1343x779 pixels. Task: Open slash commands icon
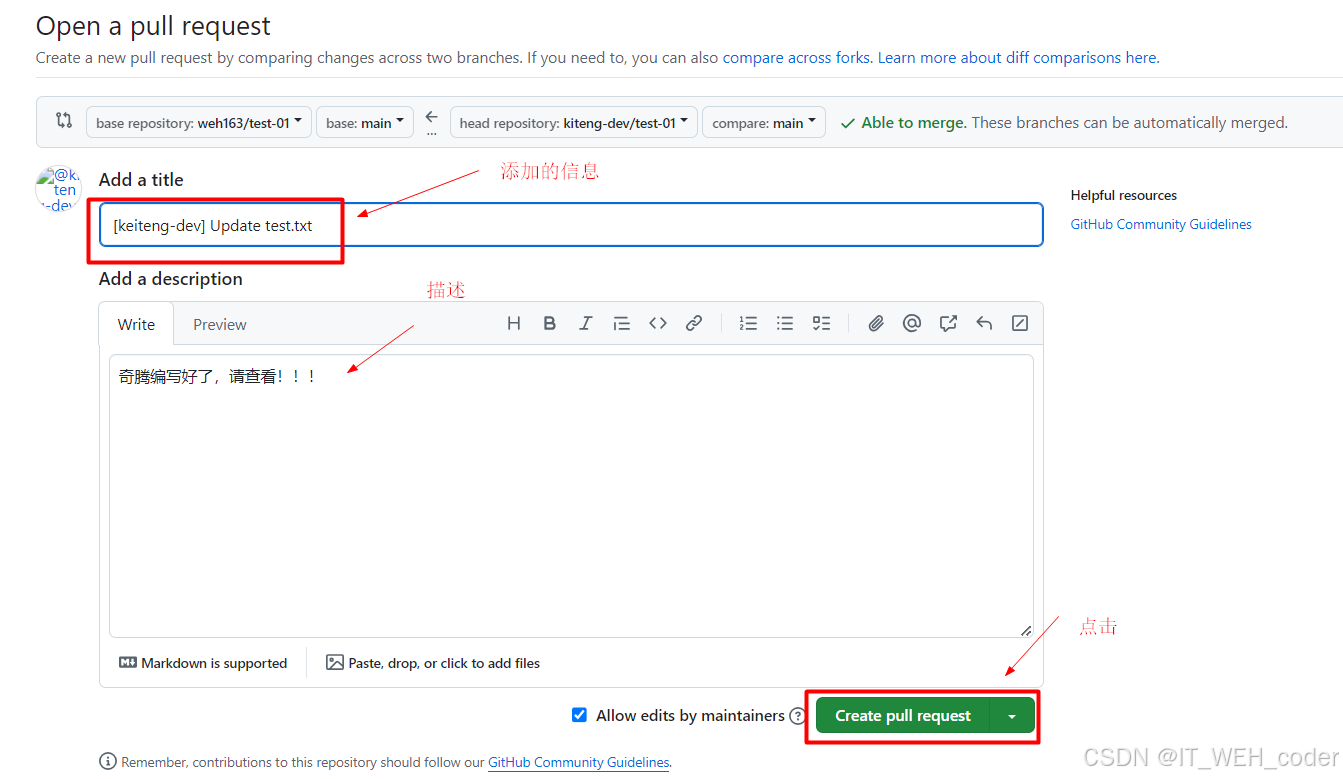point(1020,323)
